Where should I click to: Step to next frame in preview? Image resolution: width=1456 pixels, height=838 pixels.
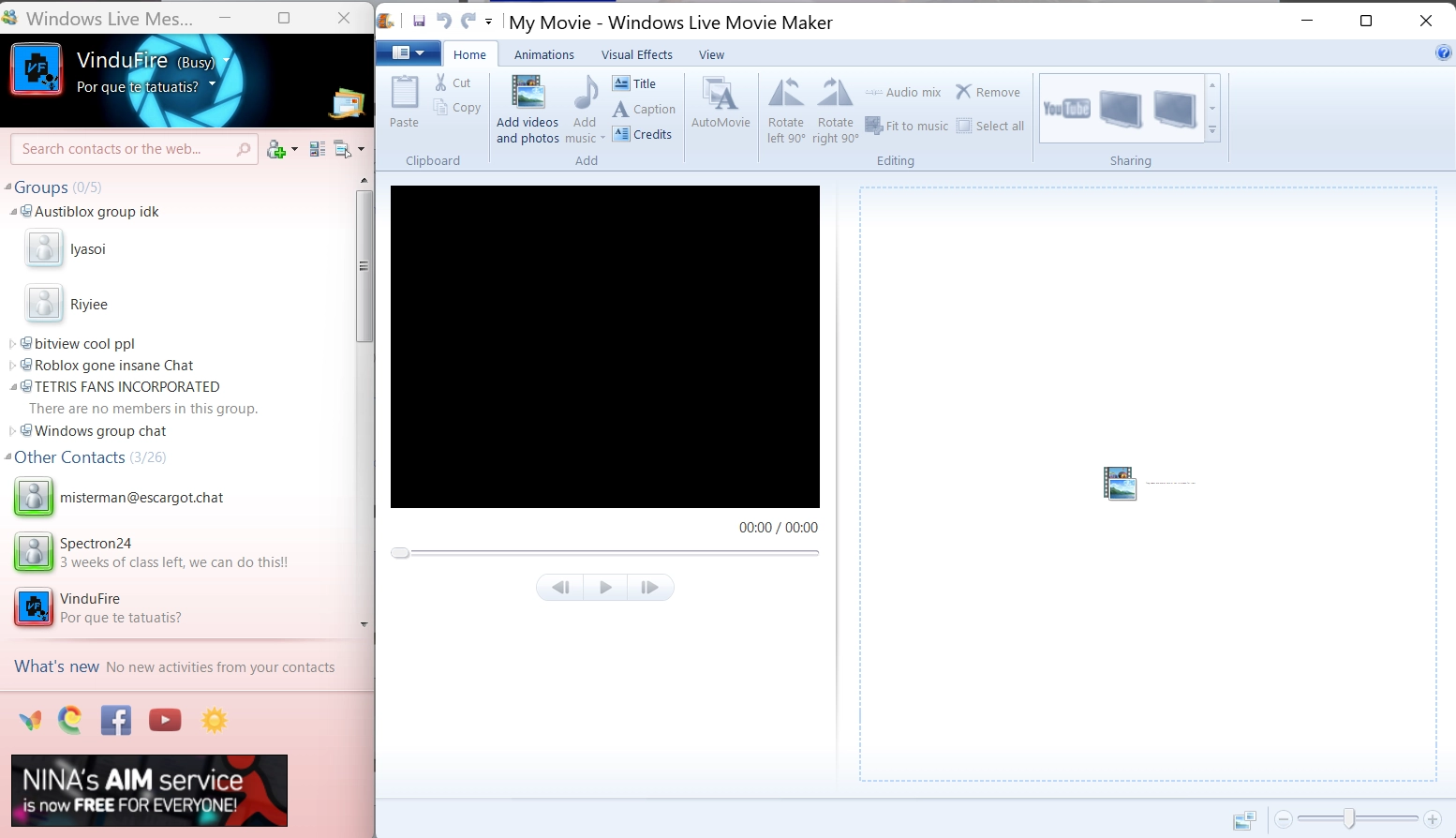point(650,588)
